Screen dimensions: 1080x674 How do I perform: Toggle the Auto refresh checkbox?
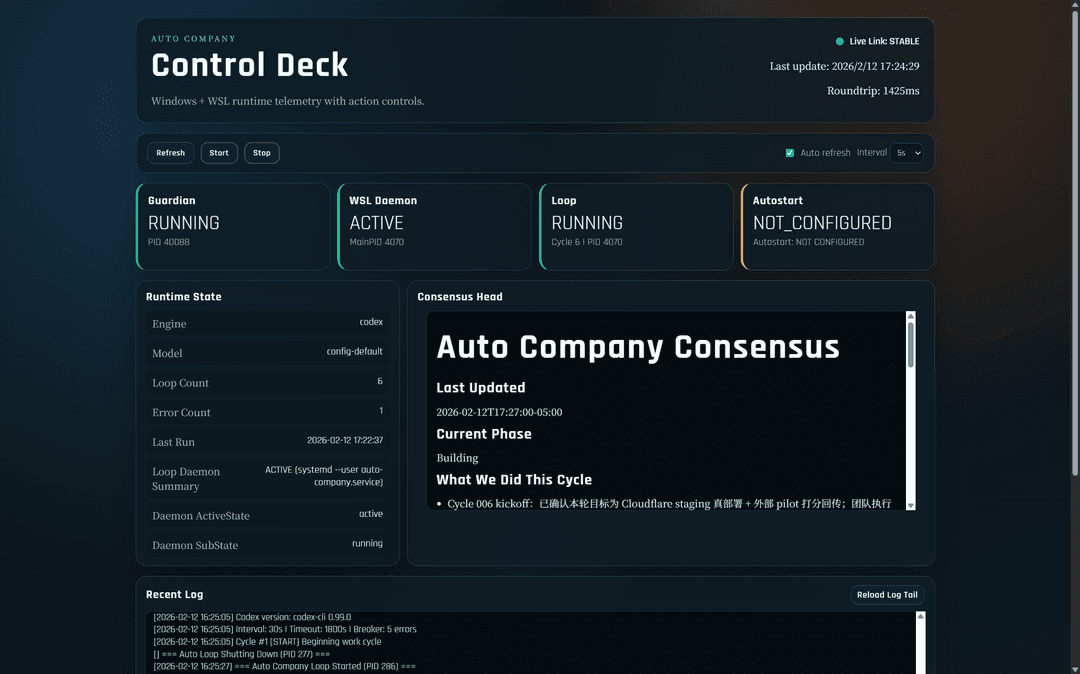pos(790,153)
